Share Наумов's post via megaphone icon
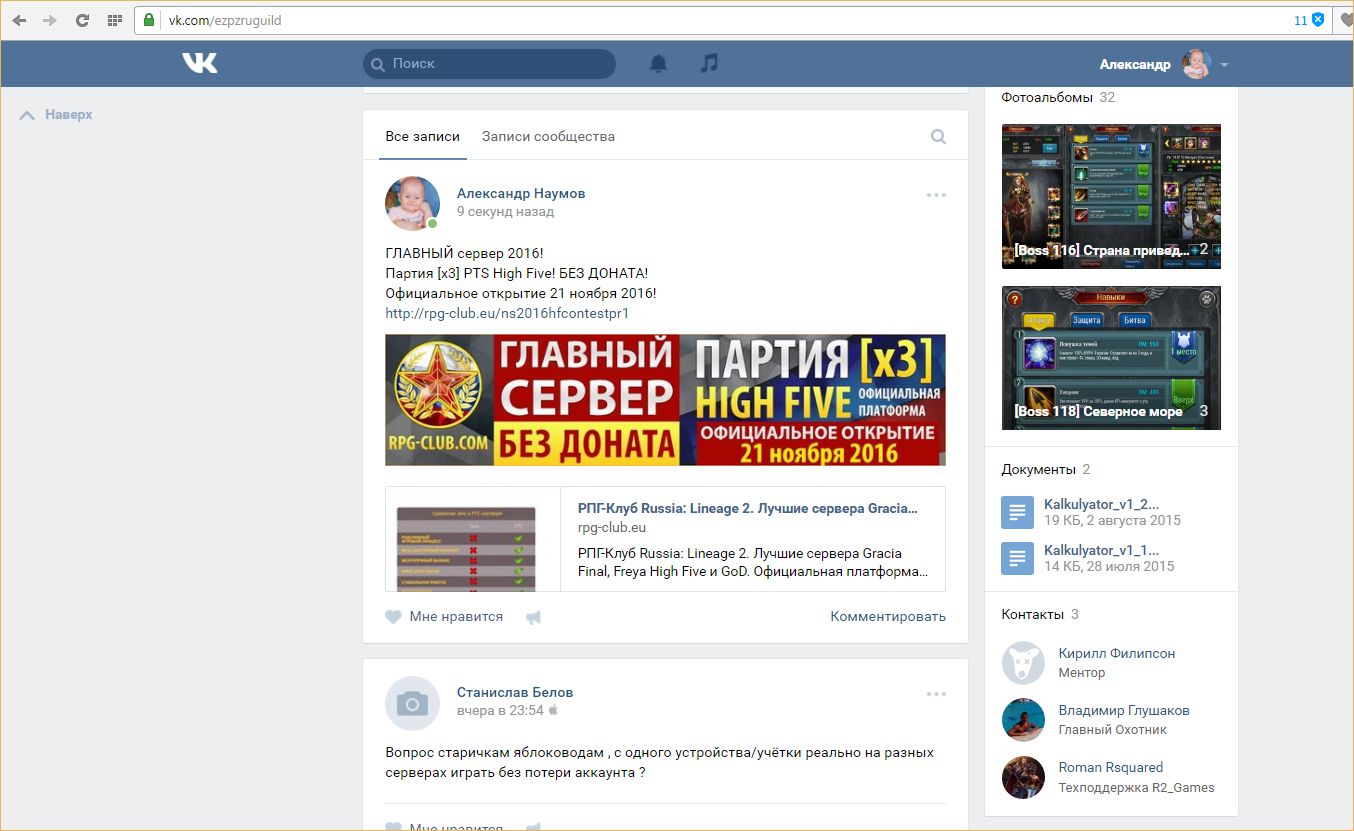This screenshot has height=831, width=1354. [534, 618]
